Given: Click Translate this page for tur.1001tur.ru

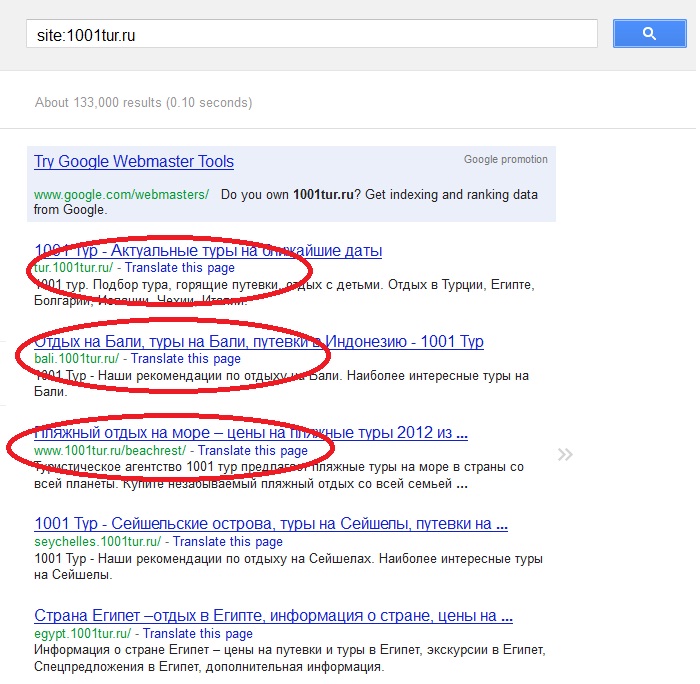Looking at the screenshot, I should (x=180, y=267).
